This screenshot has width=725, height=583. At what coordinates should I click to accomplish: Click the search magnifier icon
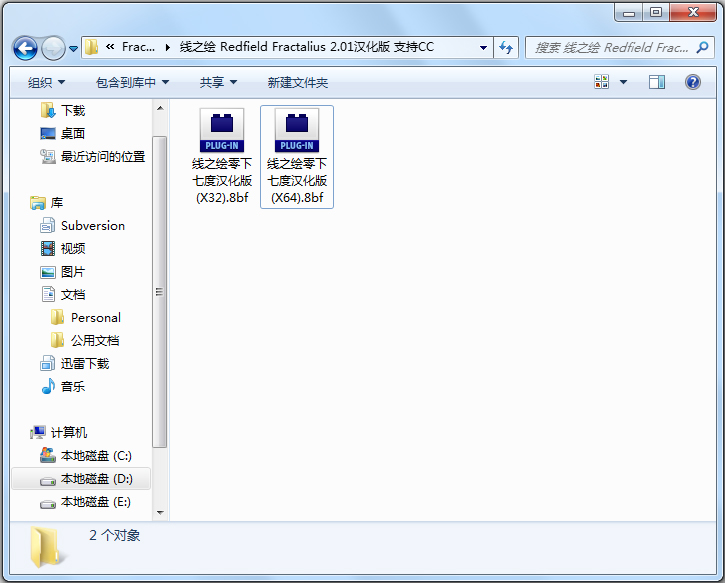coord(702,47)
